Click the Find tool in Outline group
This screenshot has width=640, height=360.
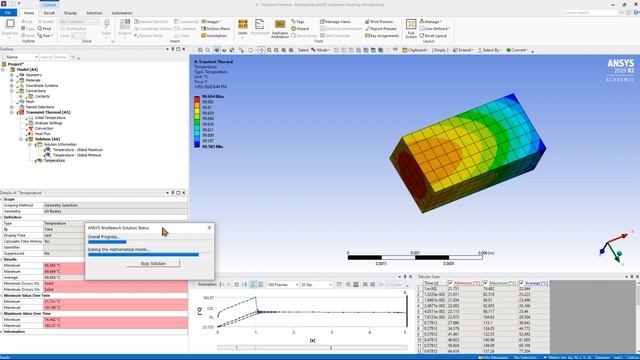44,29
